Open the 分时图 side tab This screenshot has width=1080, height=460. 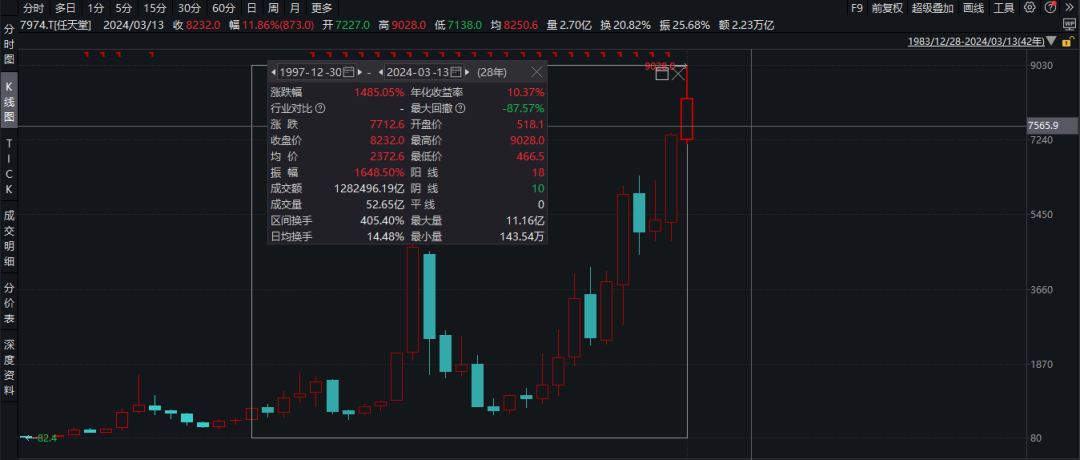[9, 45]
